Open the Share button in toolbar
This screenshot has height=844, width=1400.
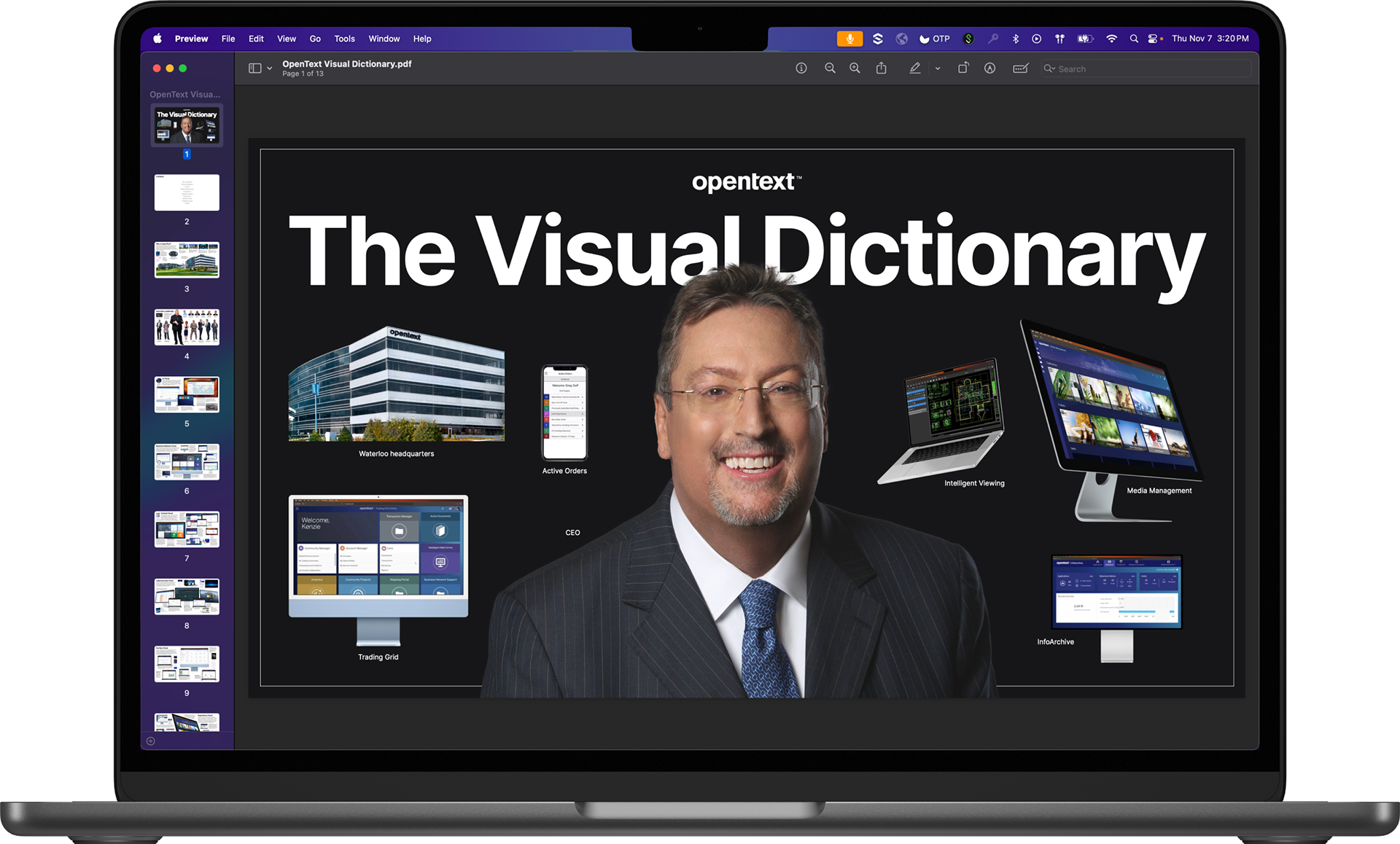tap(881, 69)
